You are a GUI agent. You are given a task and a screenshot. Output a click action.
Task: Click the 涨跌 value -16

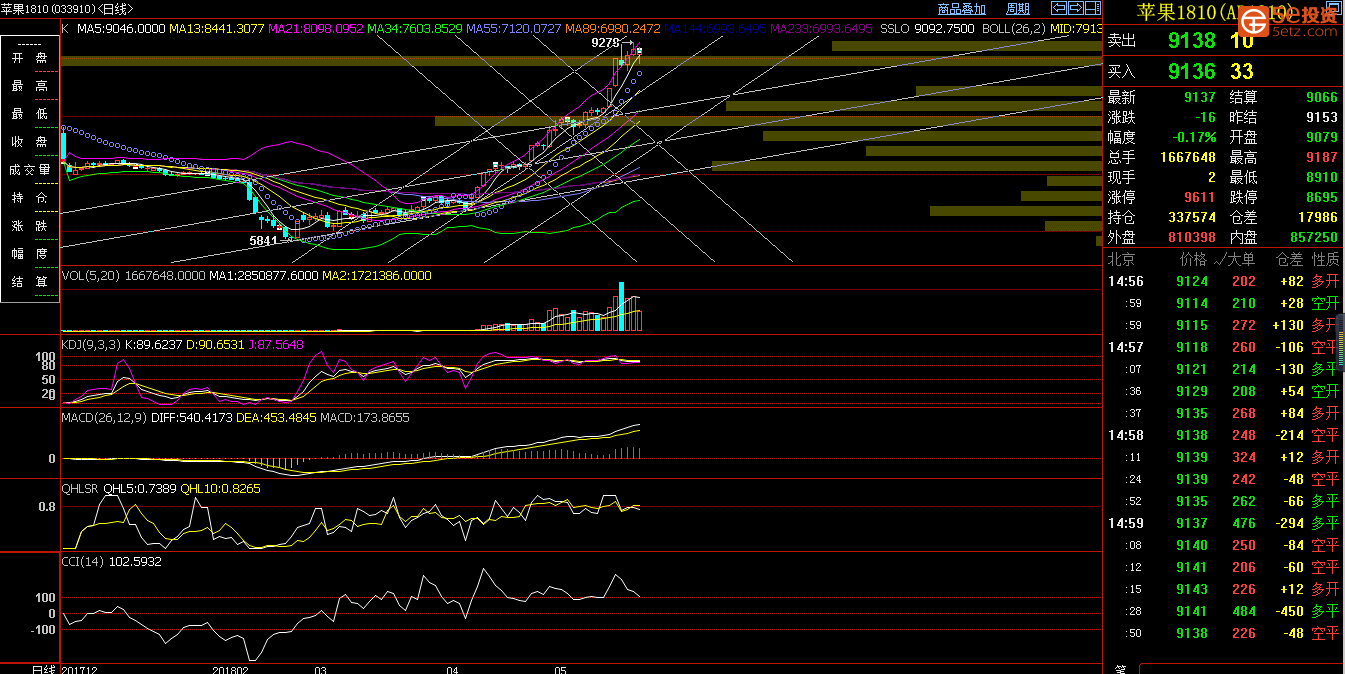[x=1205, y=117]
